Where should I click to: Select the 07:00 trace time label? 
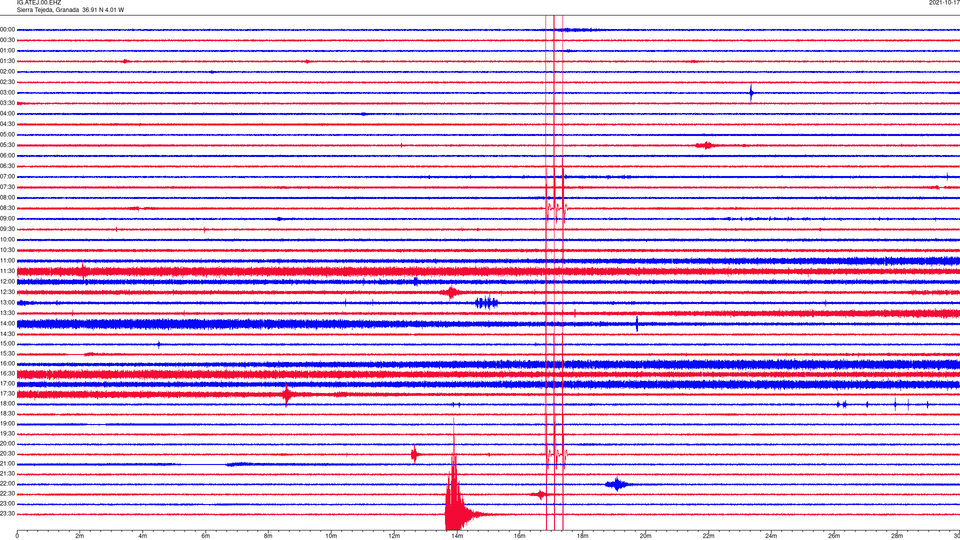tap(7, 176)
